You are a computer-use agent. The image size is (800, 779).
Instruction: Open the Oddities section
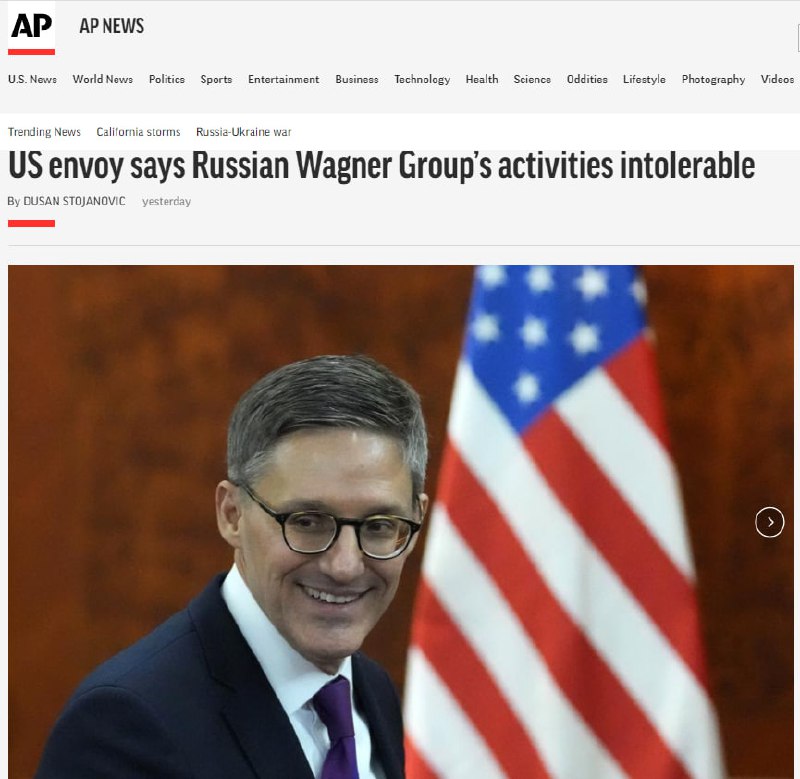587,79
